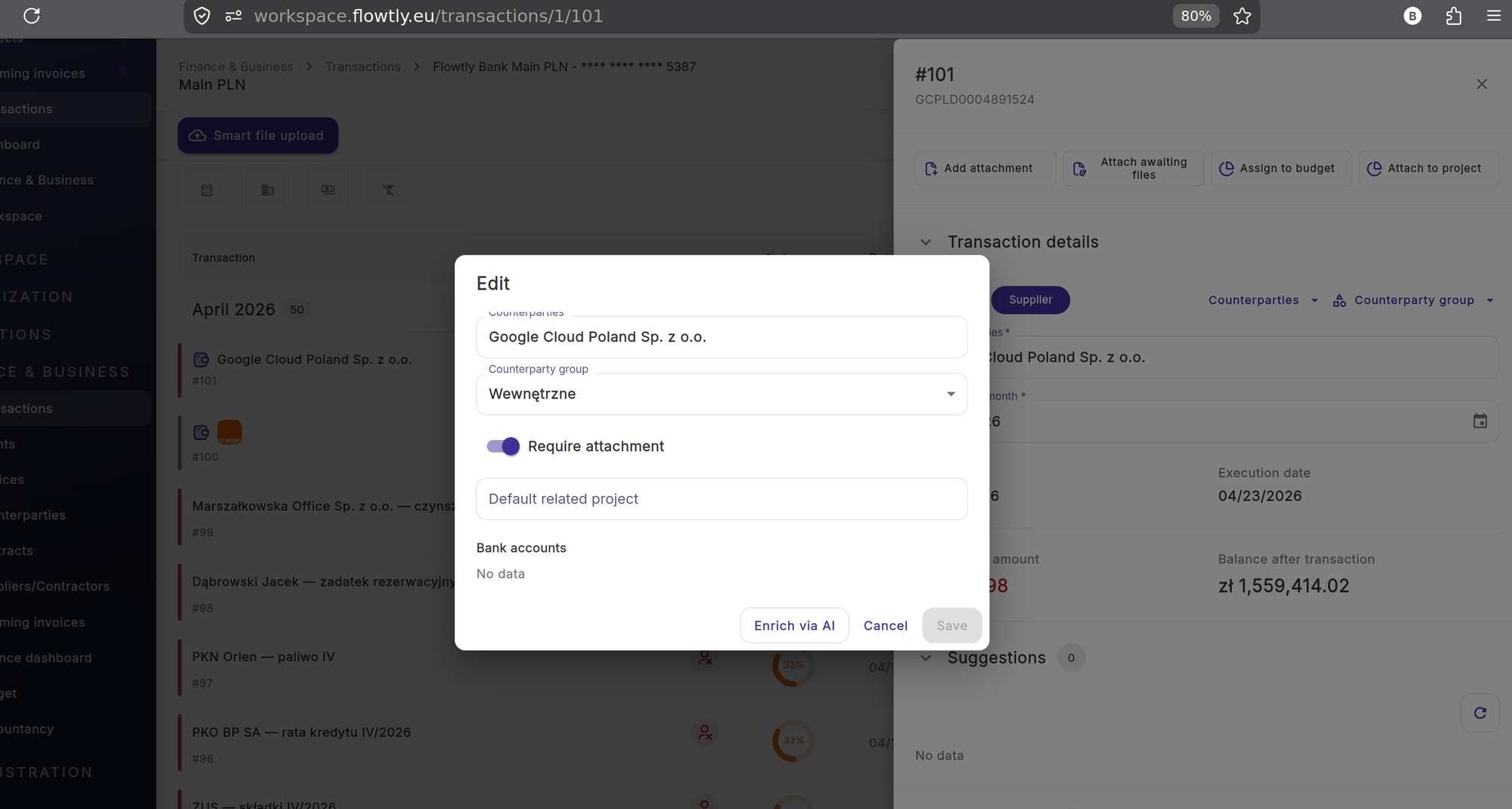Open Counterparties sidebar item
The height and width of the screenshot is (809, 1512).
(33, 515)
